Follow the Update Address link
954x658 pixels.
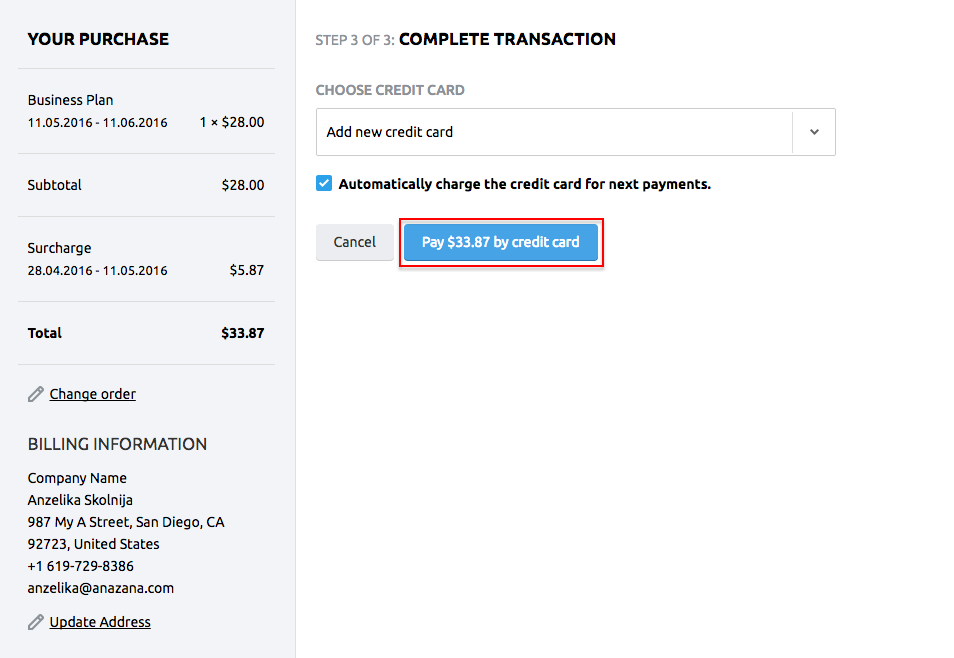100,622
